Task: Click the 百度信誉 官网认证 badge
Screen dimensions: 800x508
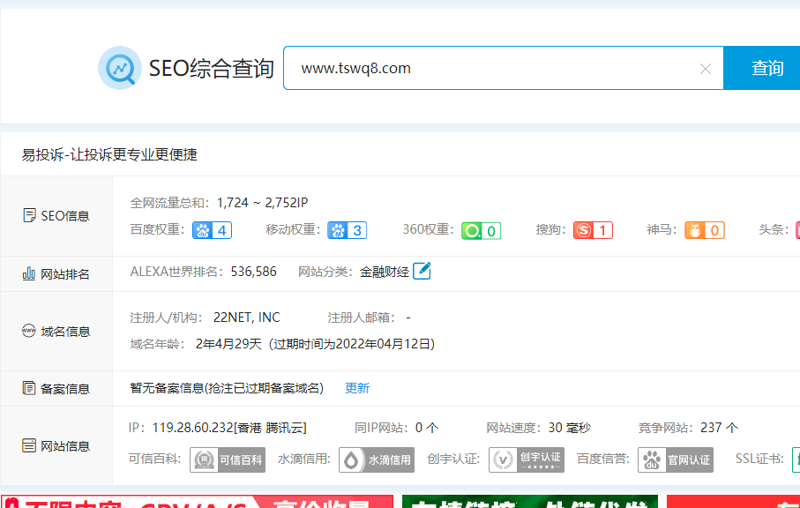Action: click(676, 460)
